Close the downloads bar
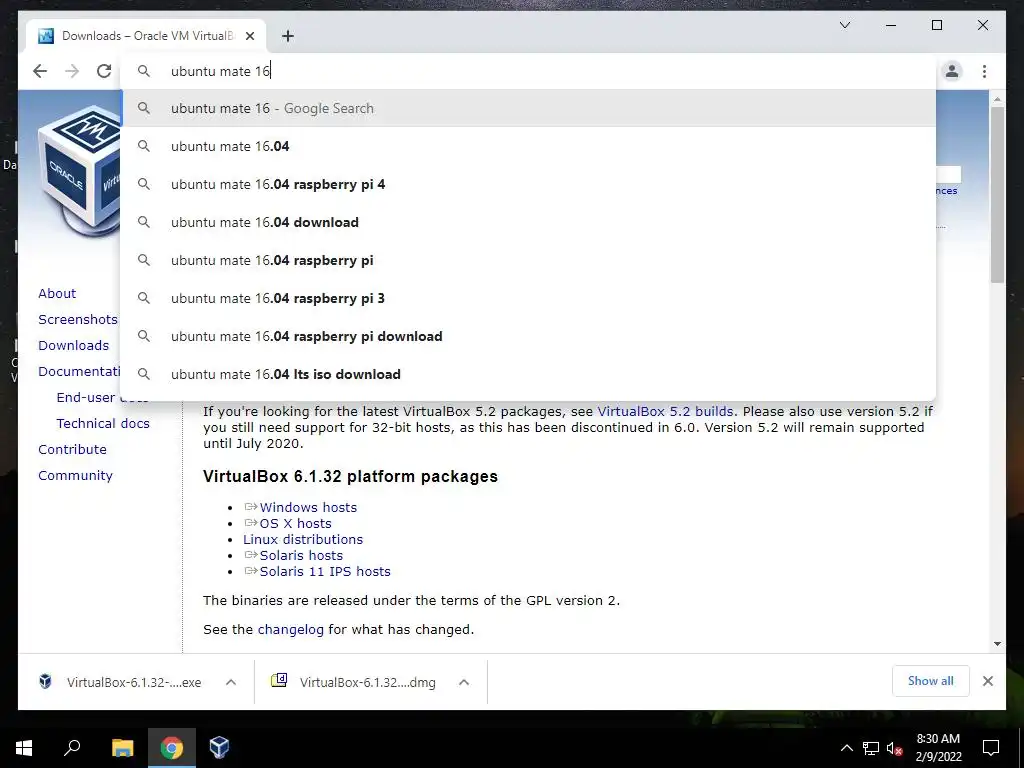This screenshot has height=768, width=1024. [x=987, y=681]
